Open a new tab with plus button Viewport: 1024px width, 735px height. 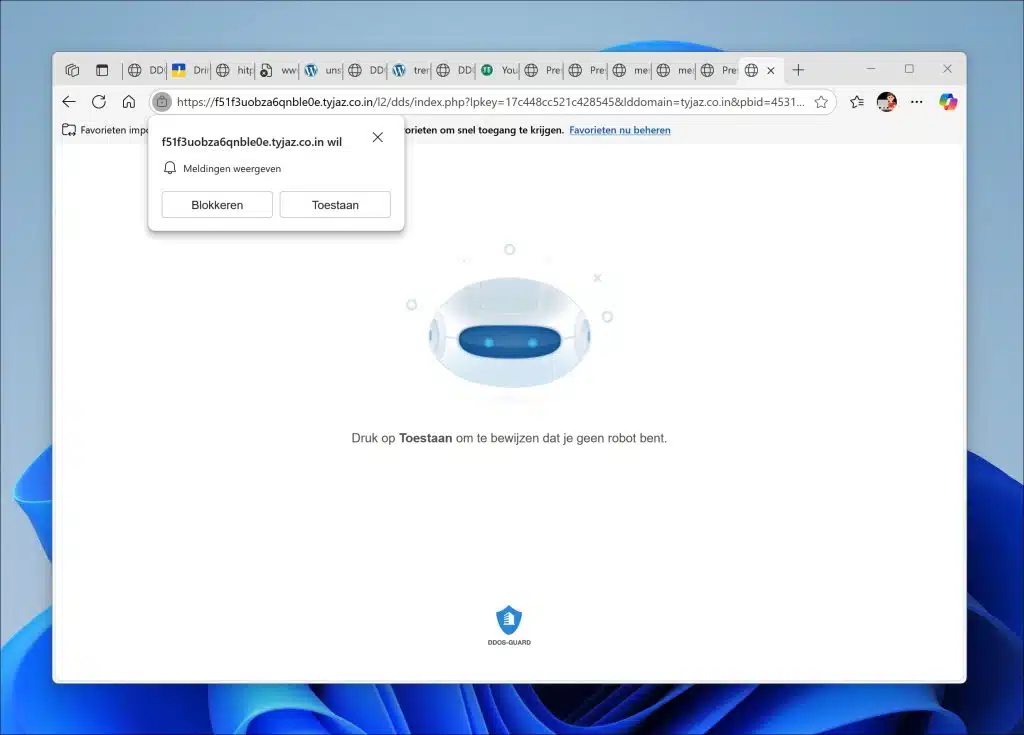(x=798, y=70)
